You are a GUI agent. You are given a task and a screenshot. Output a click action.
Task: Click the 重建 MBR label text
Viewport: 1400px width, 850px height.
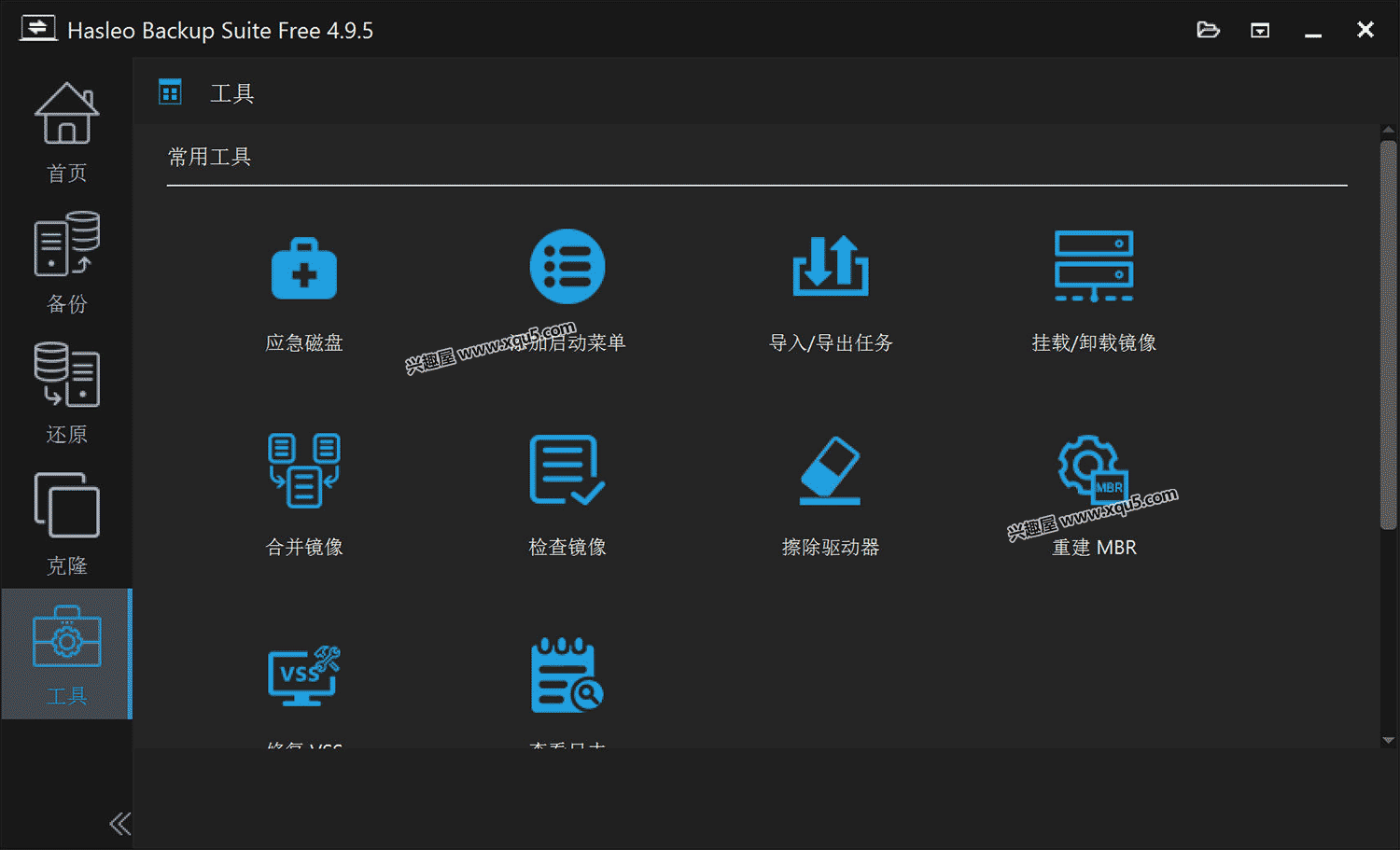1094,547
